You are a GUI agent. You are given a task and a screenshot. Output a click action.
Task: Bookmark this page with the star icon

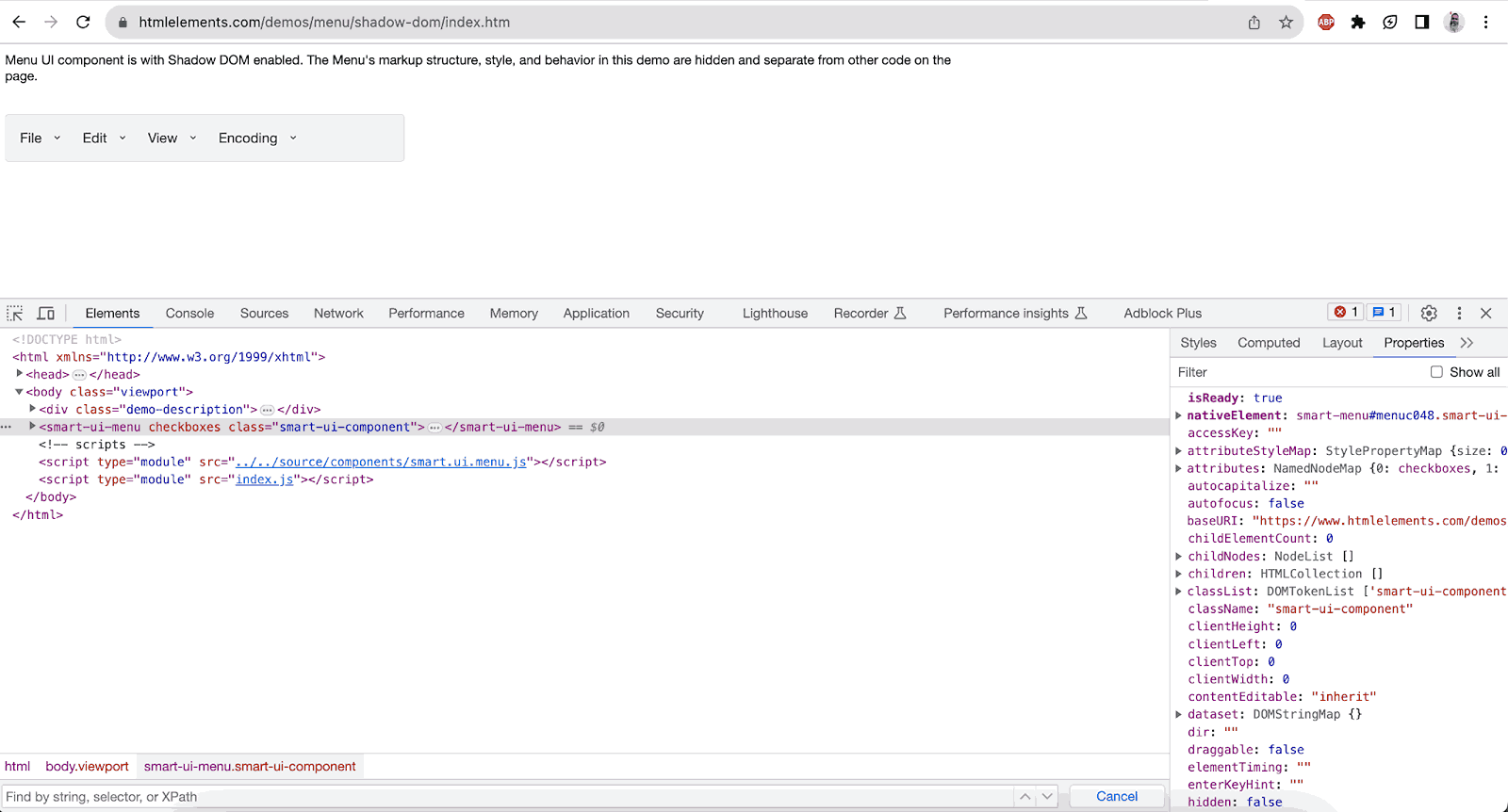click(1286, 23)
